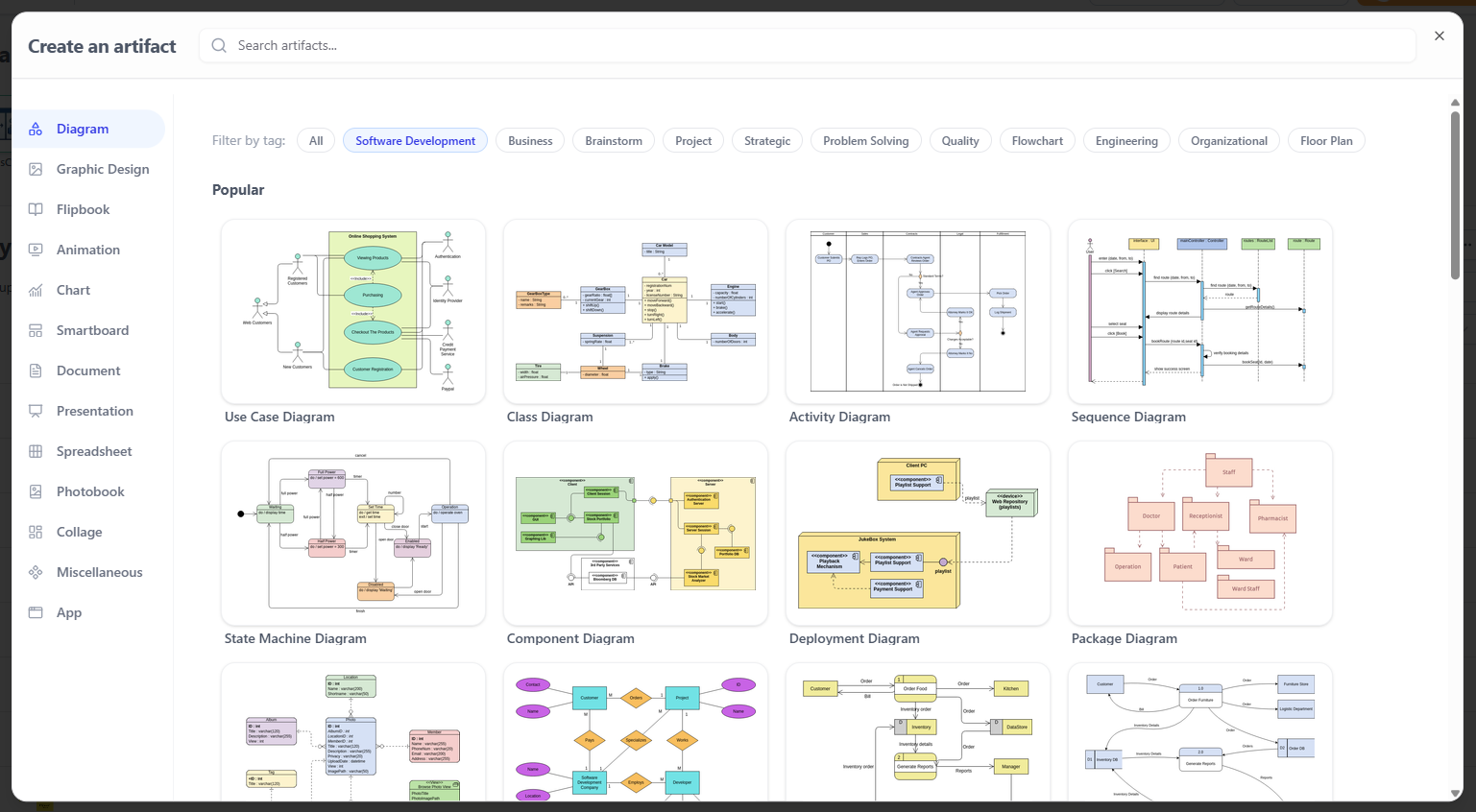The width and height of the screenshot is (1476, 812).
Task: Click the Animation sidebar icon
Action: pyautogui.click(x=36, y=250)
